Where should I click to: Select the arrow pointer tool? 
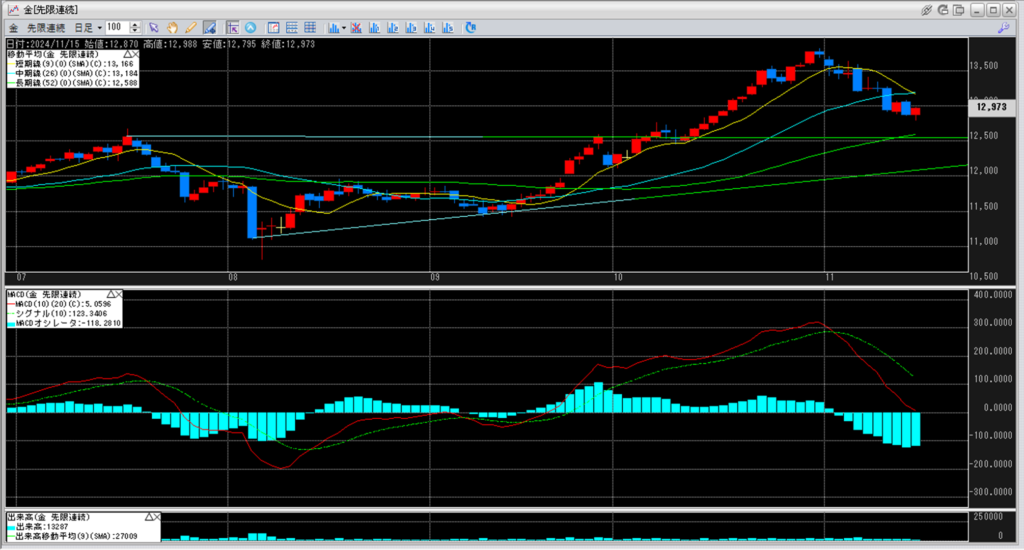[x=154, y=27]
